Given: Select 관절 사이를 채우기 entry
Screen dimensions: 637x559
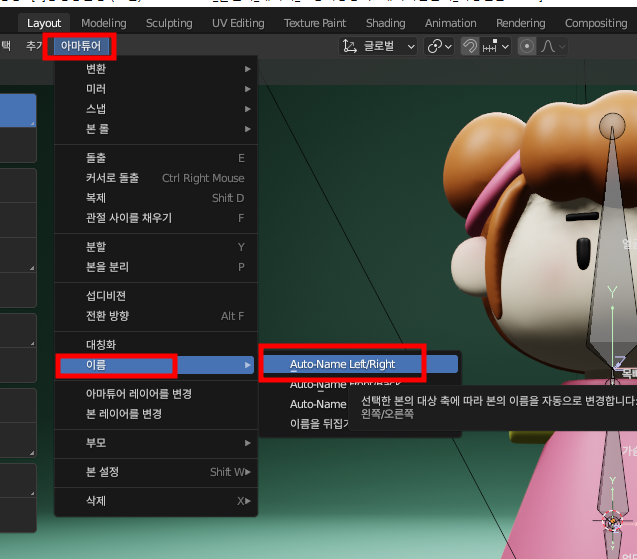Looking at the screenshot, I should 156,218.
